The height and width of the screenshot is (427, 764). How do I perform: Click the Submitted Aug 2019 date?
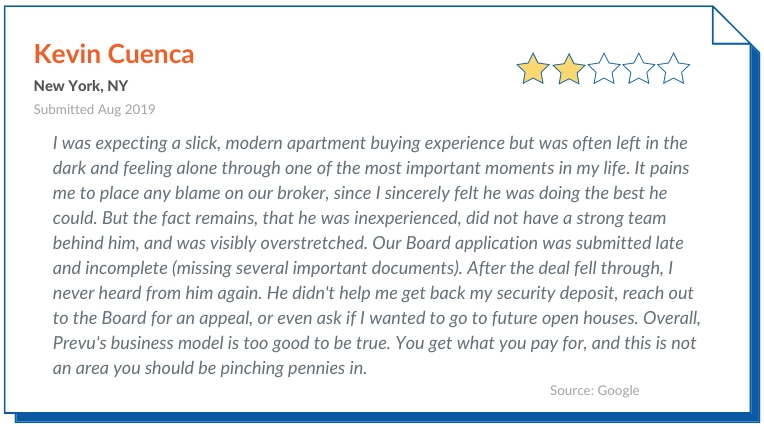click(94, 108)
